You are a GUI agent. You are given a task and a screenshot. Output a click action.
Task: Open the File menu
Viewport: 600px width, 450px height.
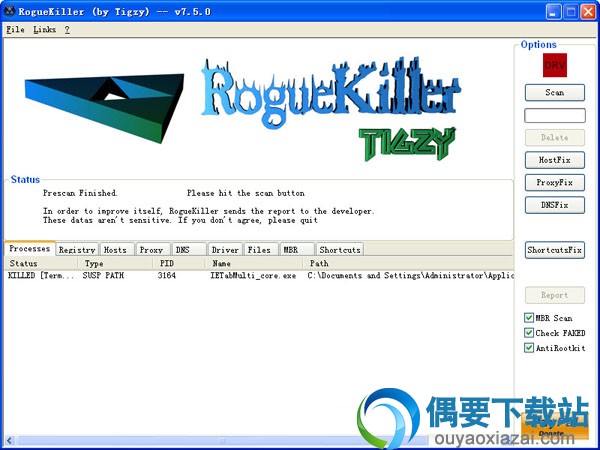pyautogui.click(x=15, y=29)
